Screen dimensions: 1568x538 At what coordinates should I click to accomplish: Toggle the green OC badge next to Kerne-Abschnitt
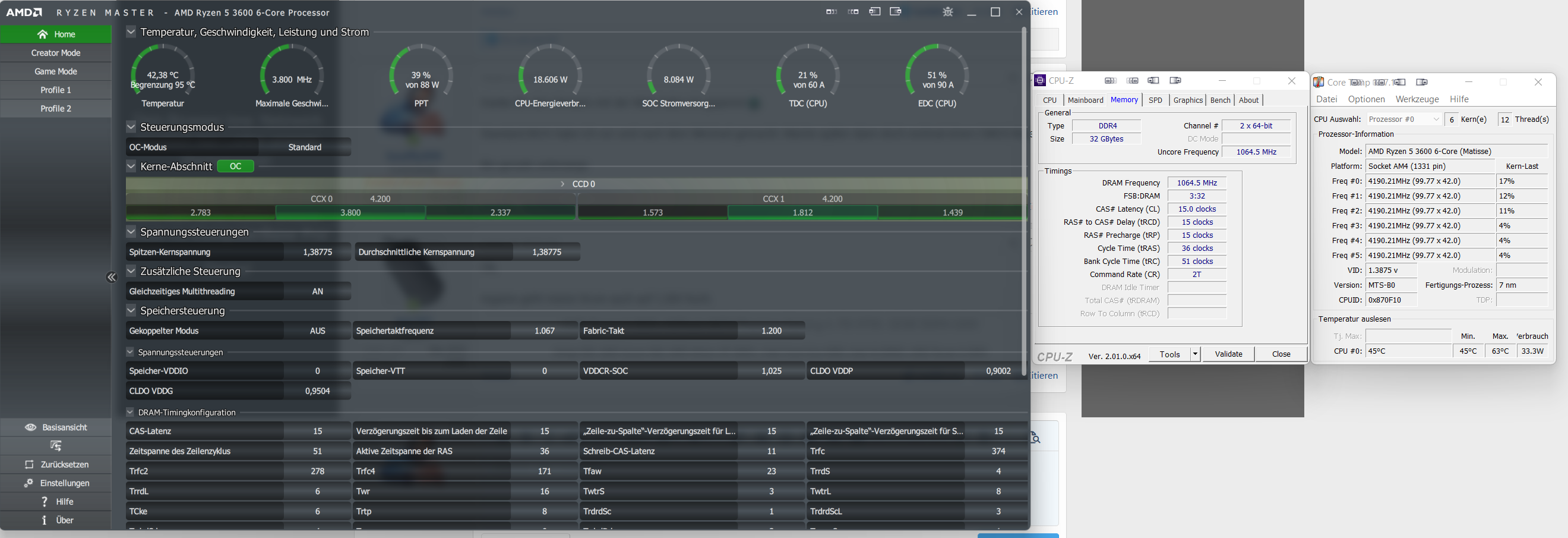click(x=236, y=166)
